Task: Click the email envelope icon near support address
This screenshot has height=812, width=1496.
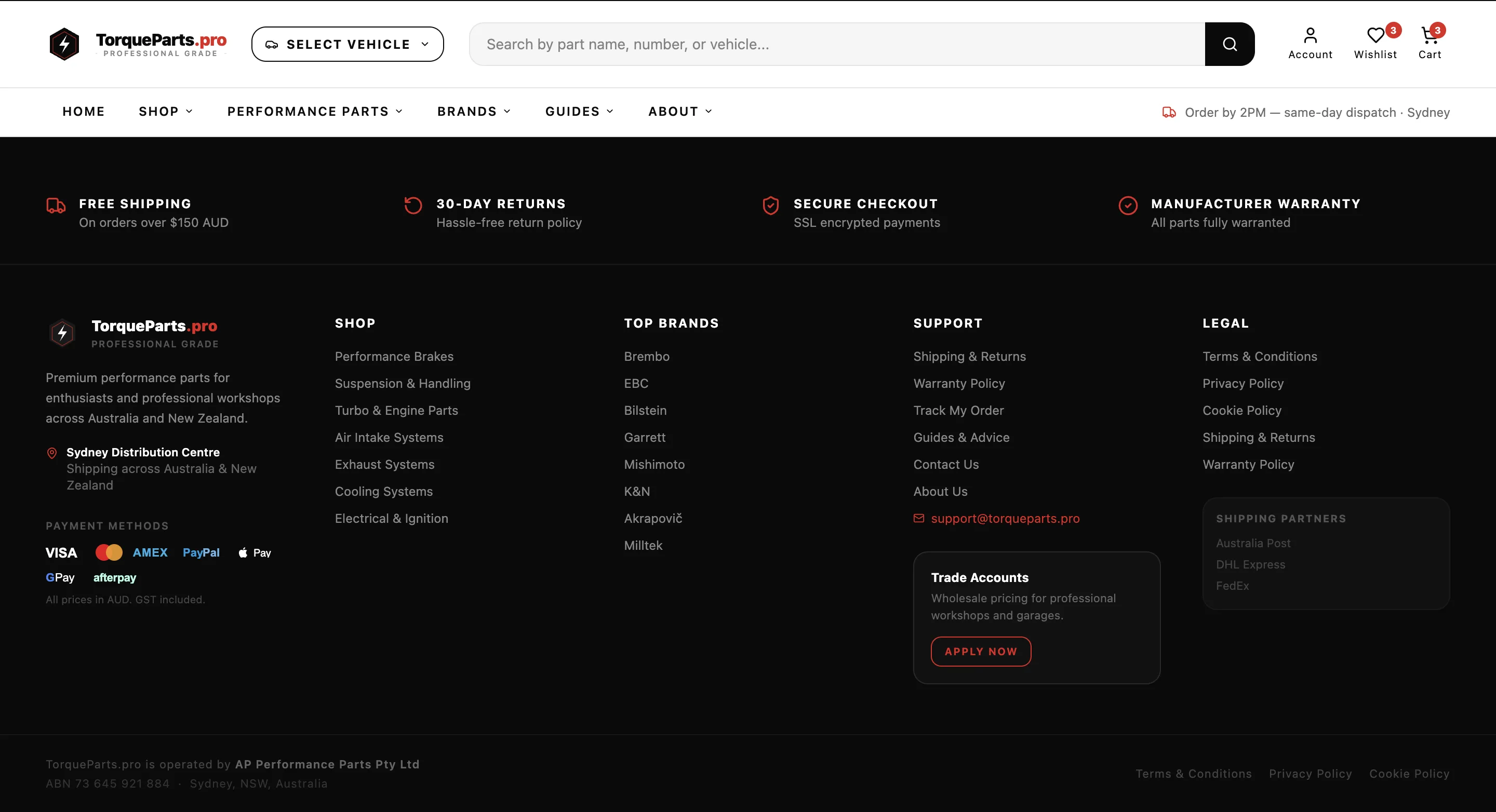Action: point(919,518)
